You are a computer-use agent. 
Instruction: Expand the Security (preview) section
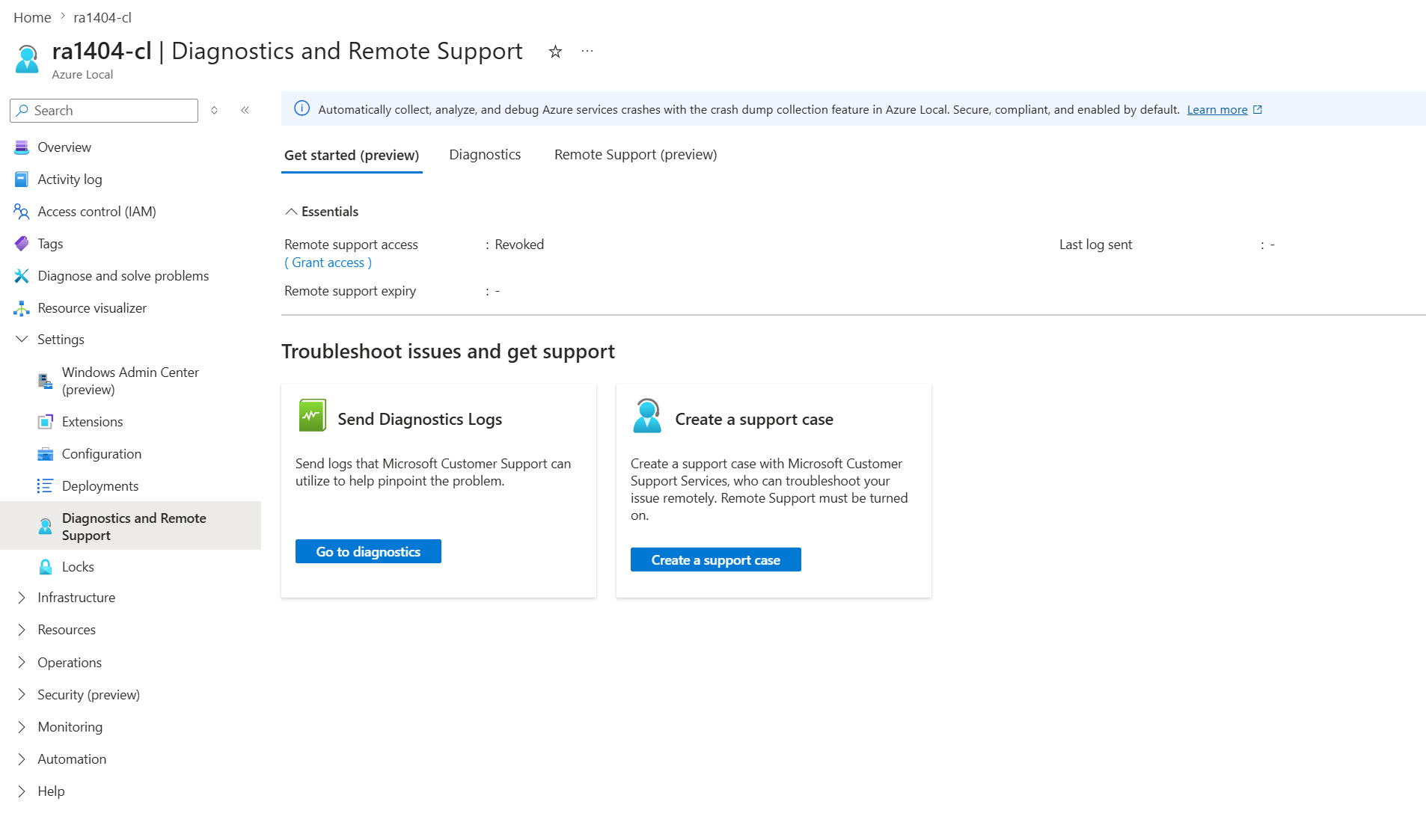pyautogui.click(x=22, y=695)
